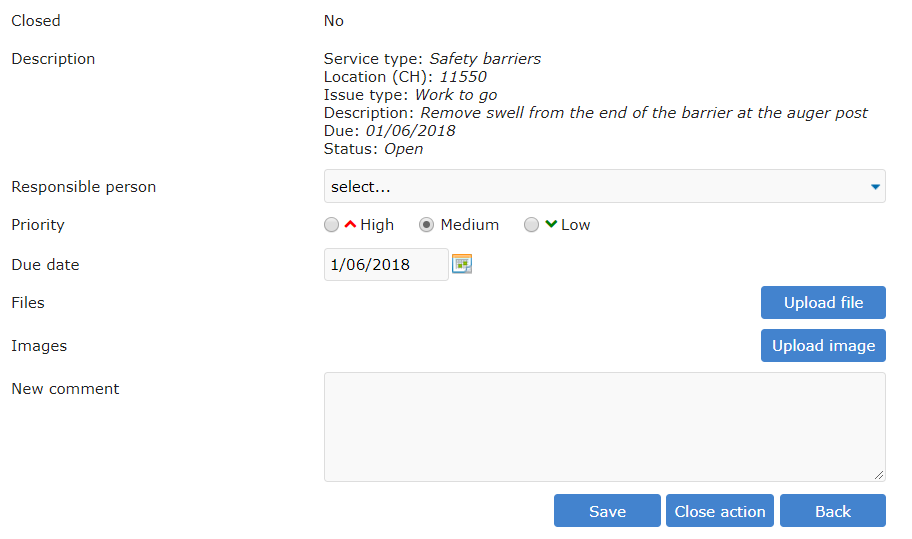Click the comment box resize handle

point(879,475)
